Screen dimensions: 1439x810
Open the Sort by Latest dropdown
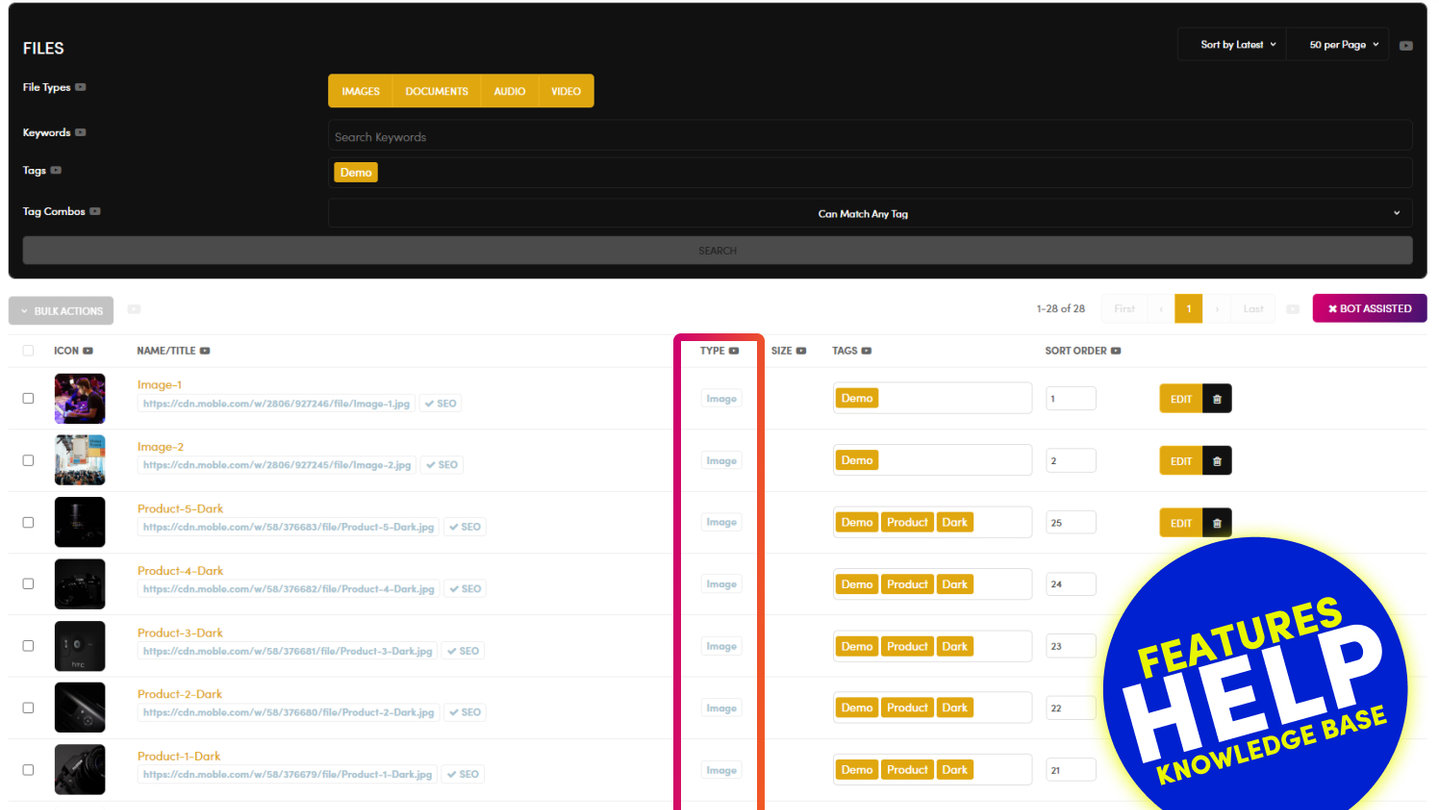pos(1238,45)
